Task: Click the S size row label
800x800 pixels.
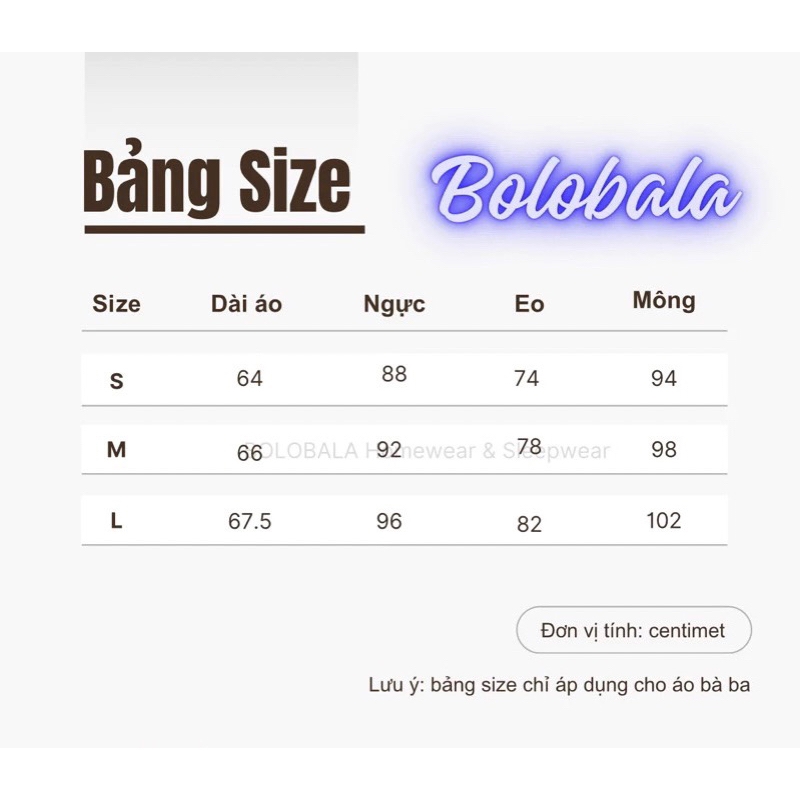Action: pyautogui.click(x=116, y=381)
